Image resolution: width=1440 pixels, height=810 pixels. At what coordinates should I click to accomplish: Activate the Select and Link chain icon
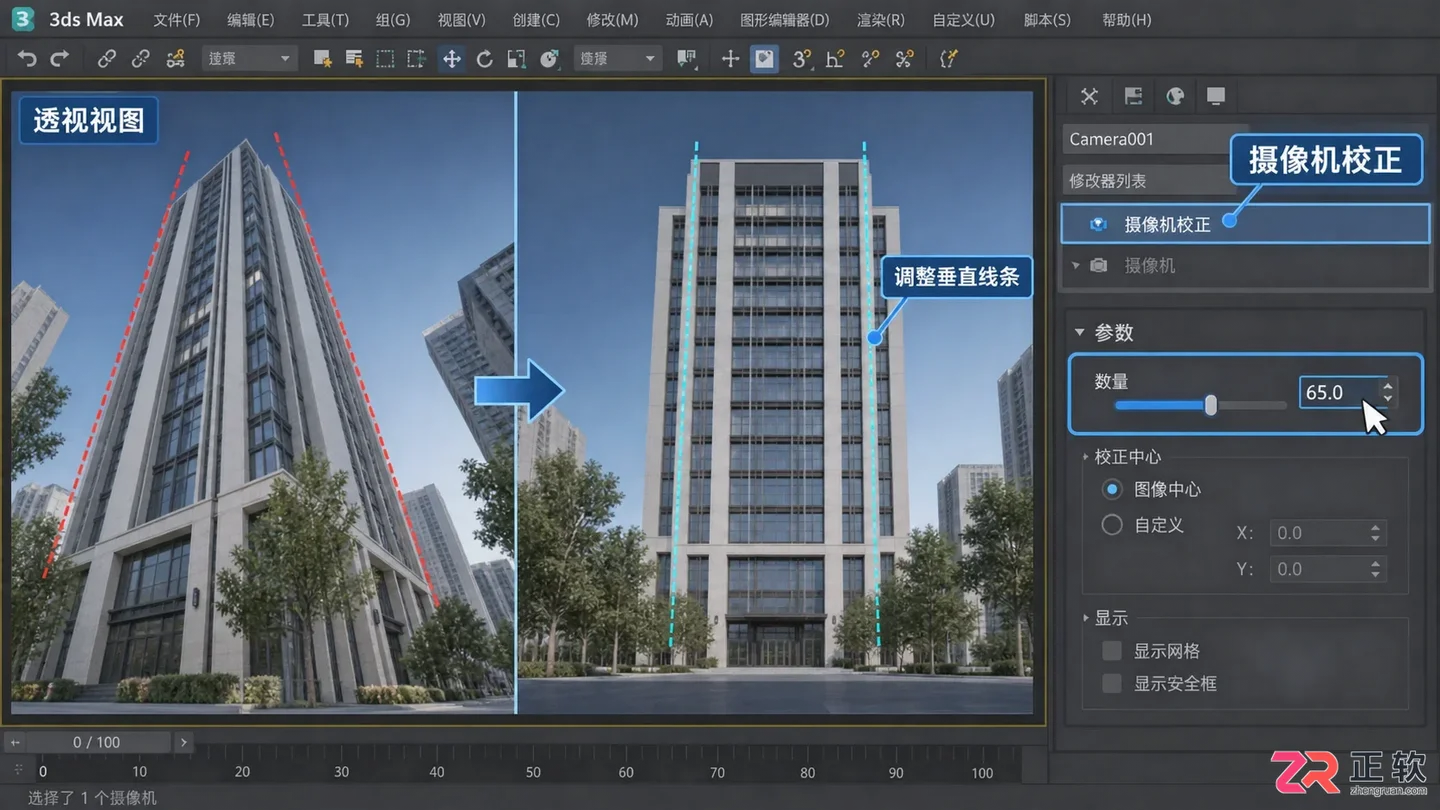[106, 59]
